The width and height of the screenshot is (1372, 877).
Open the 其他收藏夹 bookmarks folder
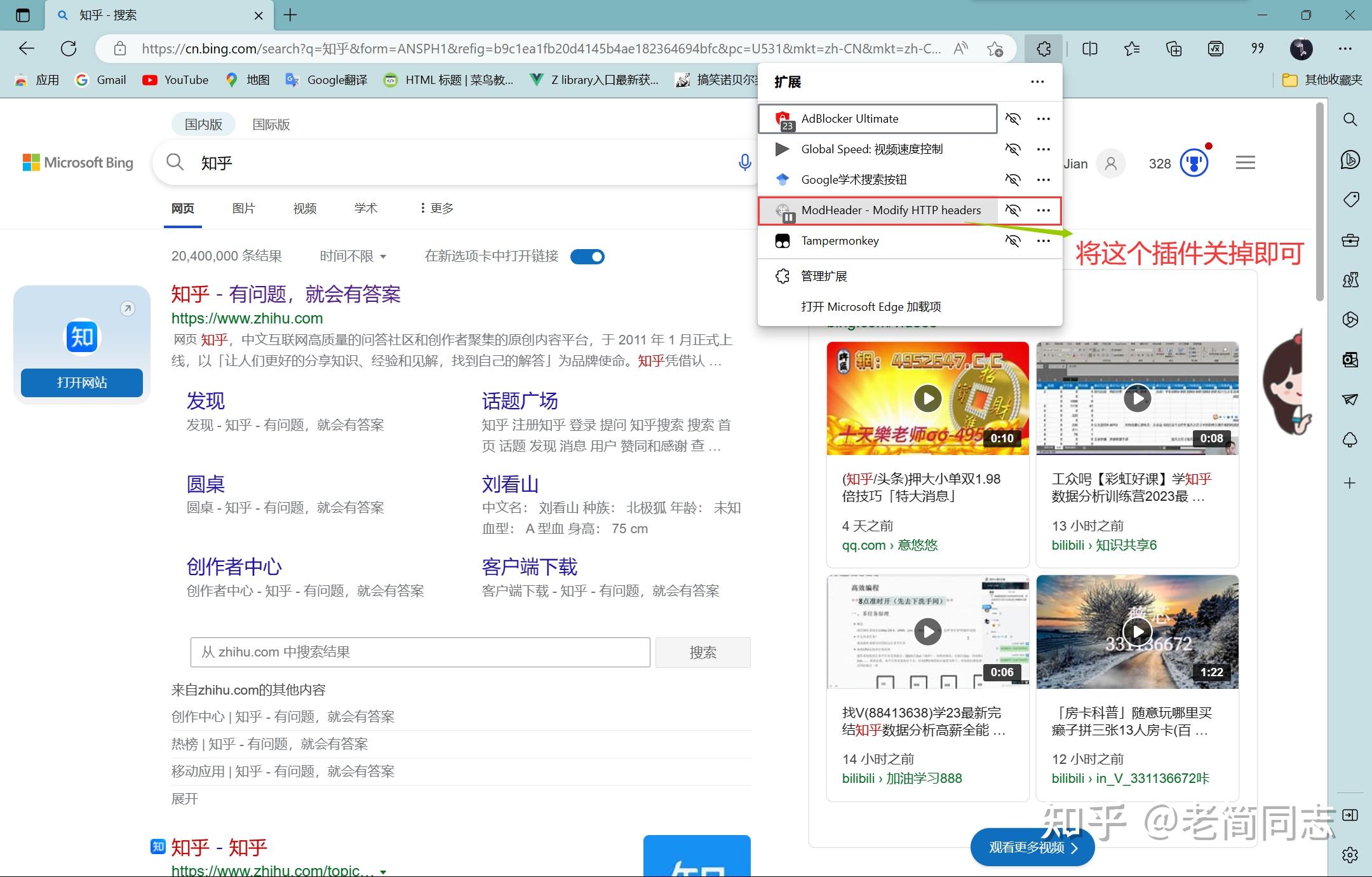point(1322,80)
